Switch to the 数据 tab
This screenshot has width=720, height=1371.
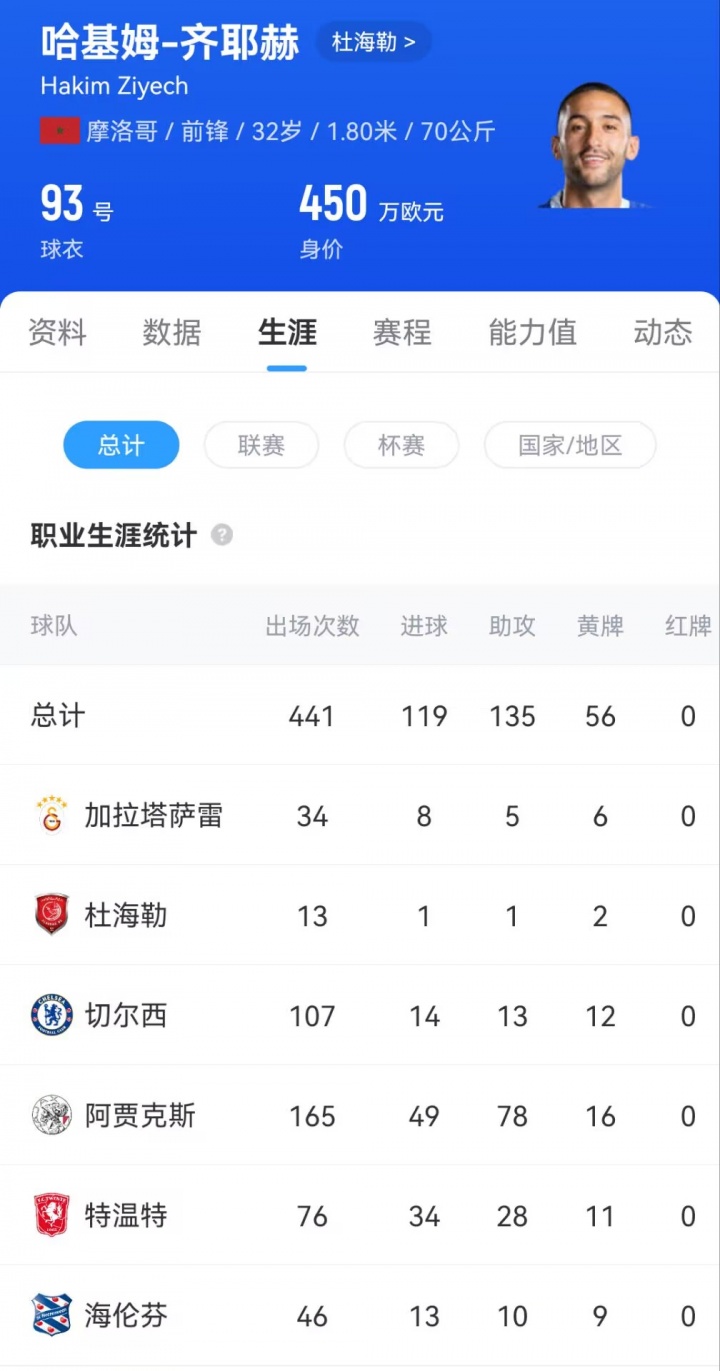[172, 332]
